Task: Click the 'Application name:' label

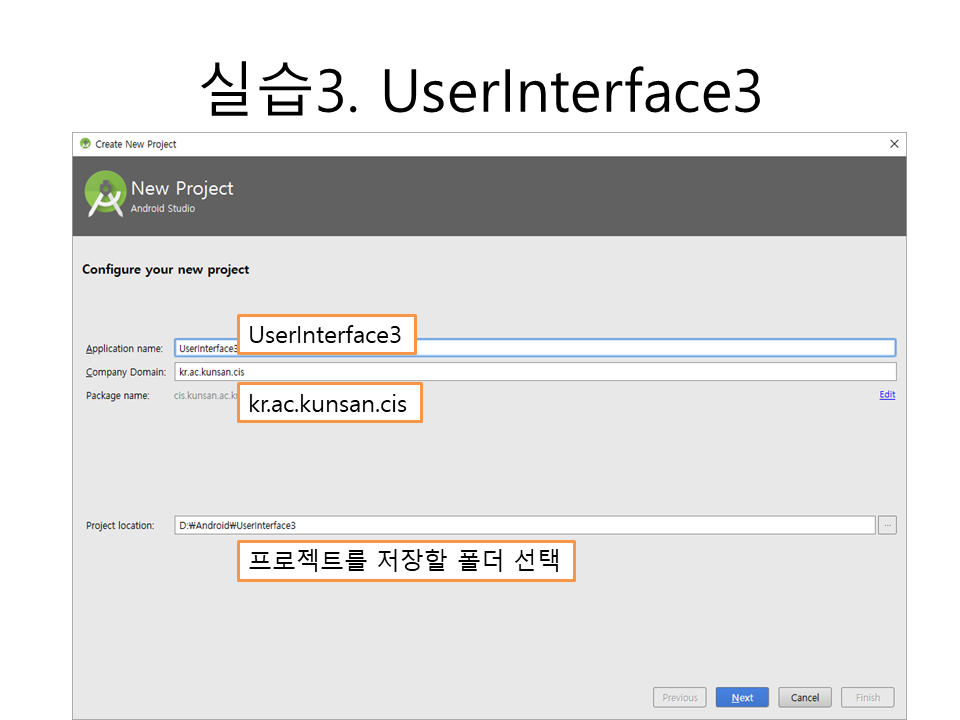Action: [x=124, y=349]
